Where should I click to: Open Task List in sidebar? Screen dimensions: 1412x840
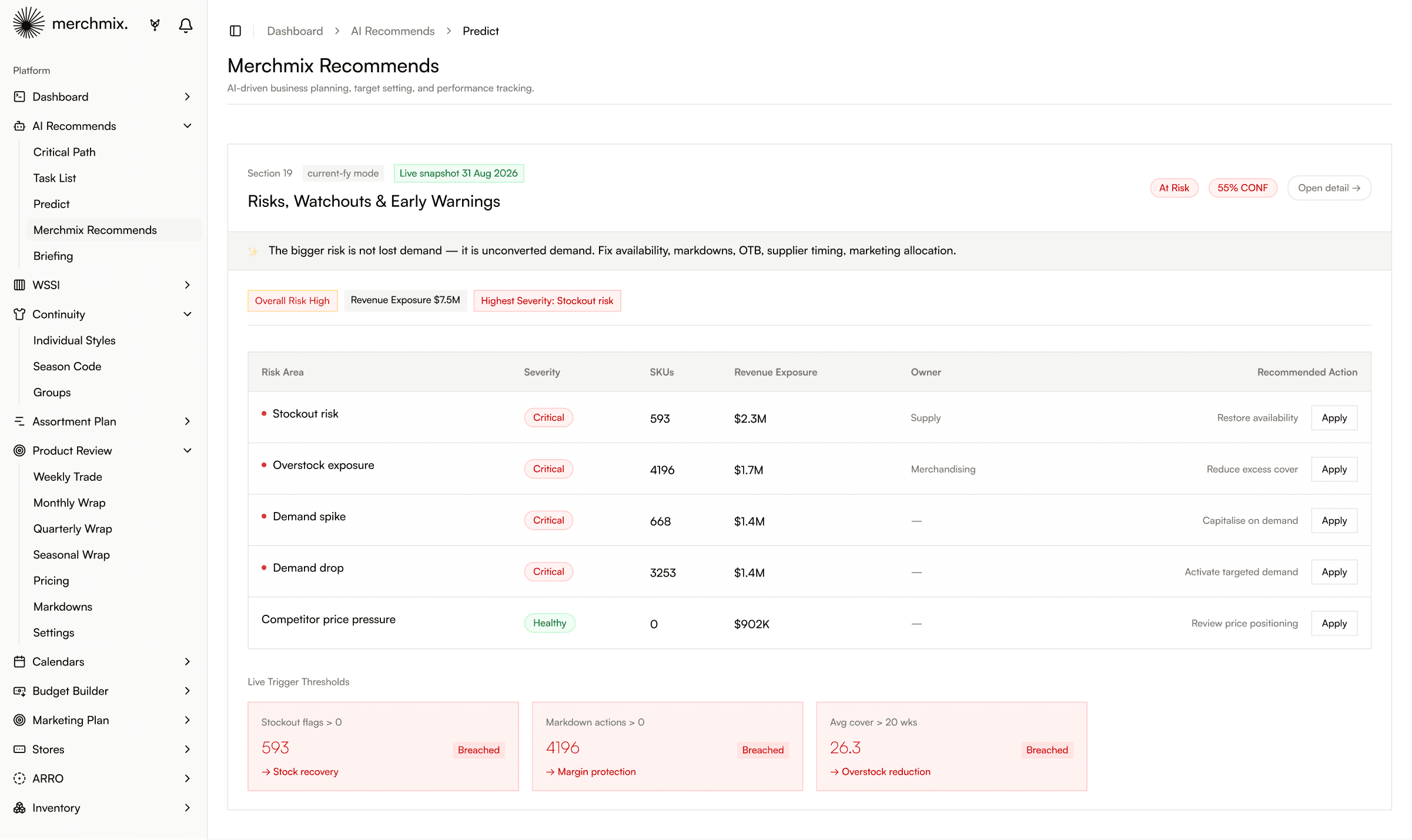[114, 178]
